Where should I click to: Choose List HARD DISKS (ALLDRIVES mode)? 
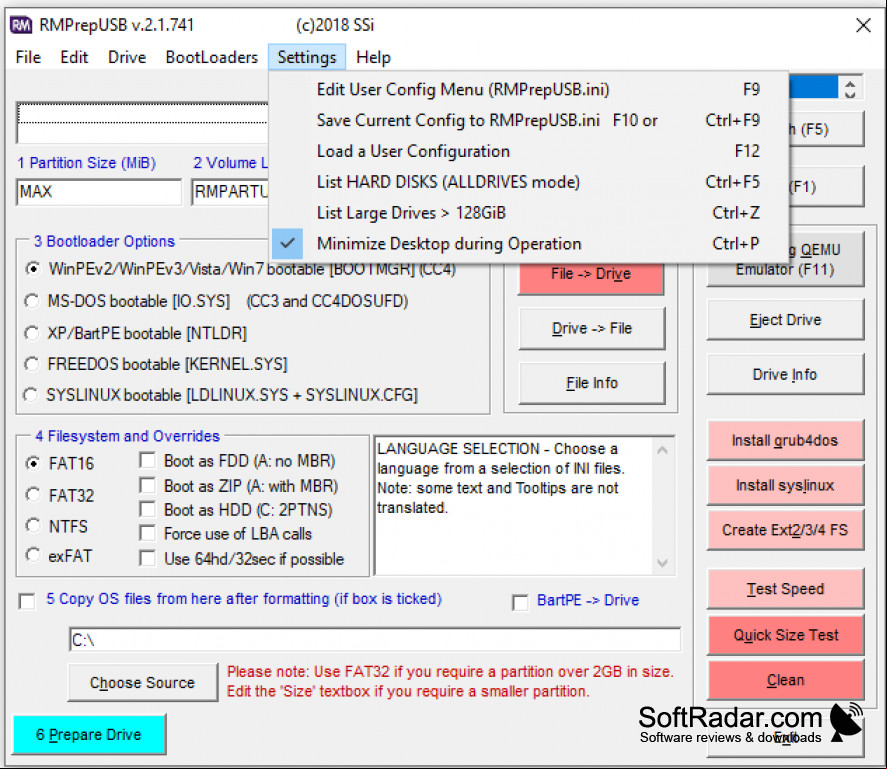(x=528, y=182)
